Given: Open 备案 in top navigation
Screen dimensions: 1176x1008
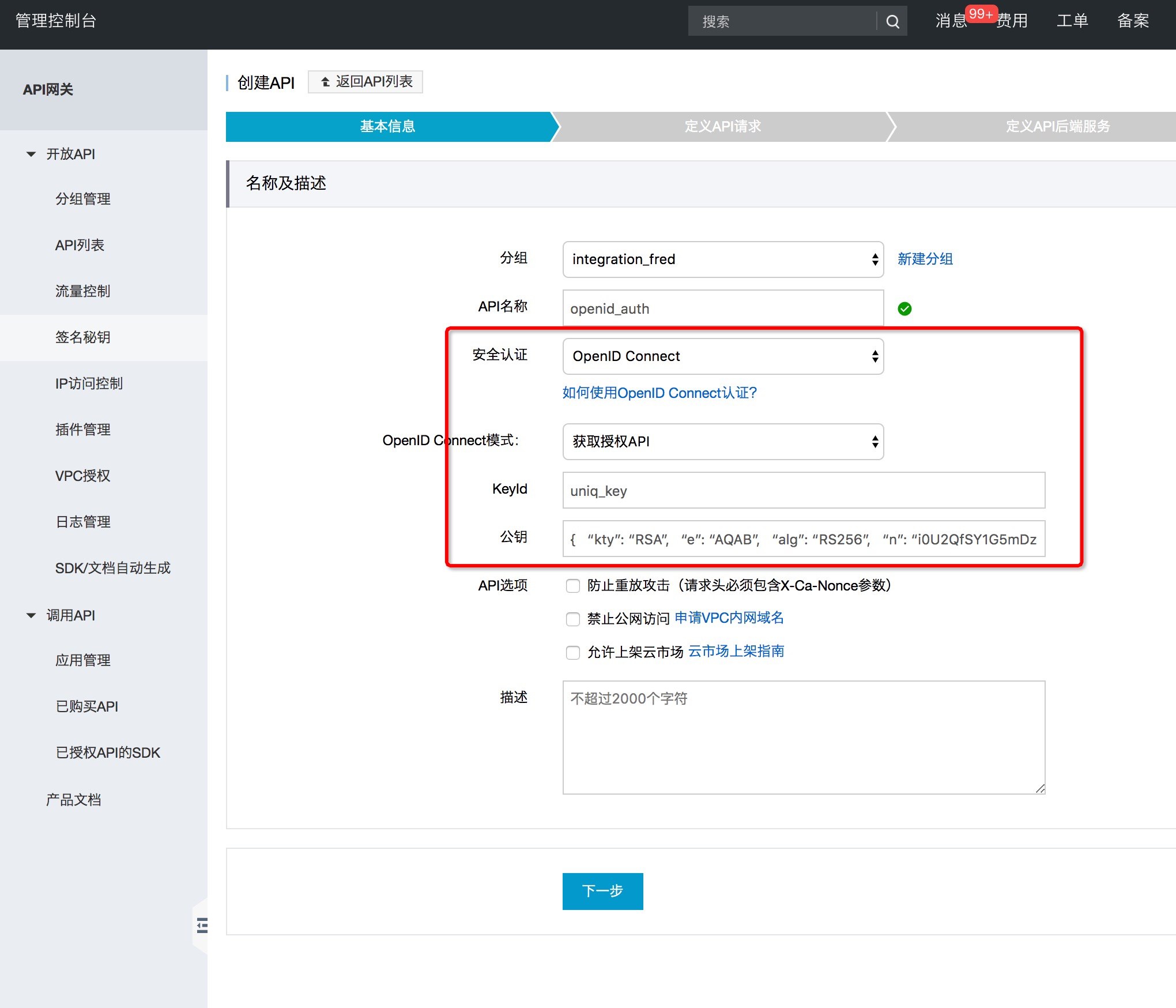Looking at the screenshot, I should (1133, 21).
